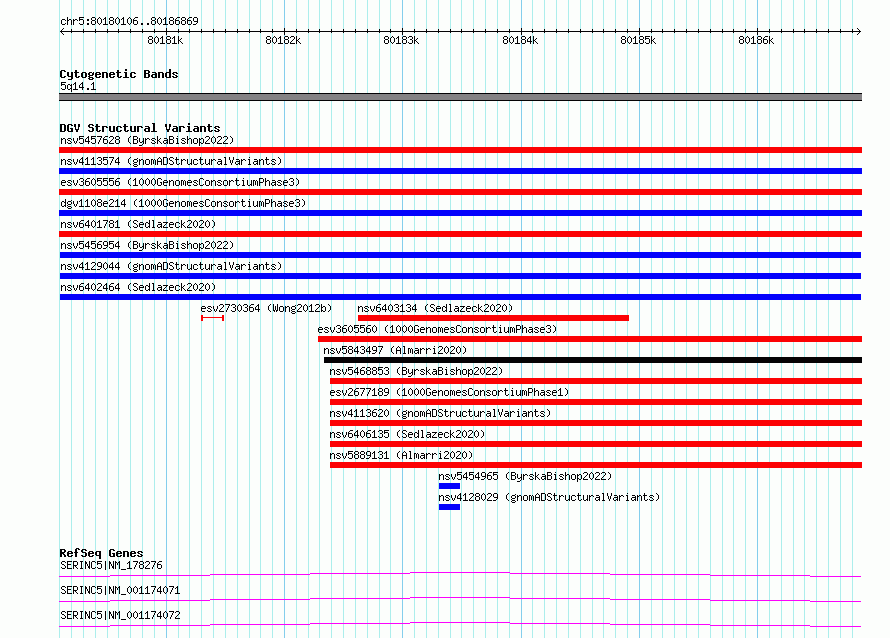Click the short blue nsv5454965 bar
890x638 pixels.
449,486
